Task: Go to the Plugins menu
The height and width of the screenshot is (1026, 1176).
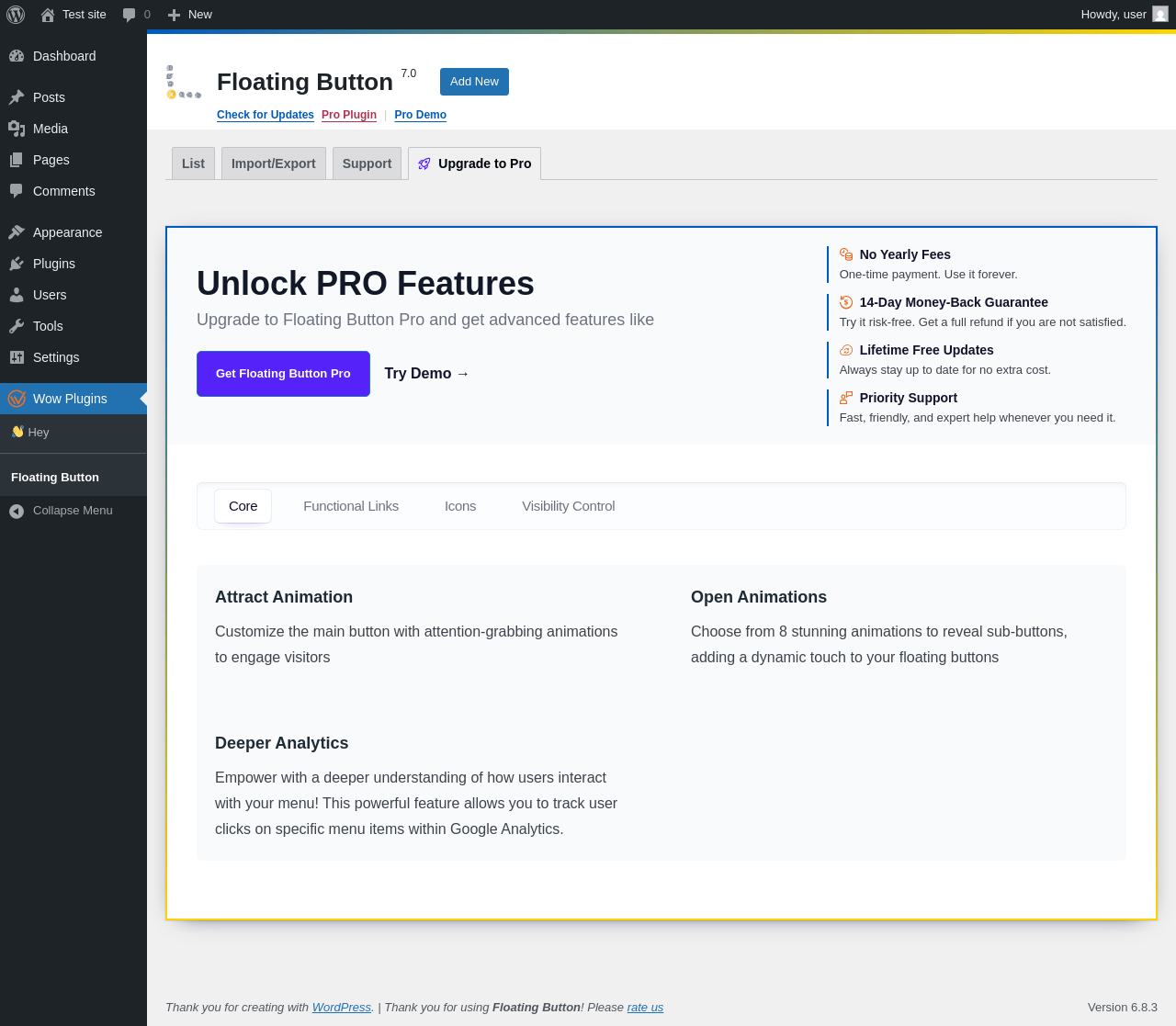Action: pos(73,264)
